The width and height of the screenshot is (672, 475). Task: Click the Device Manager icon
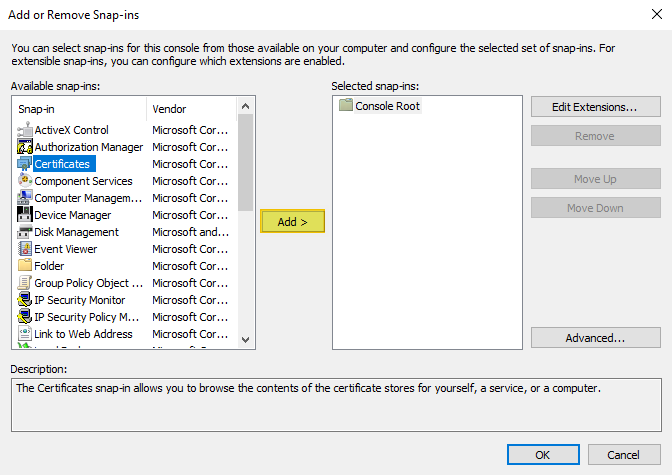point(25,215)
